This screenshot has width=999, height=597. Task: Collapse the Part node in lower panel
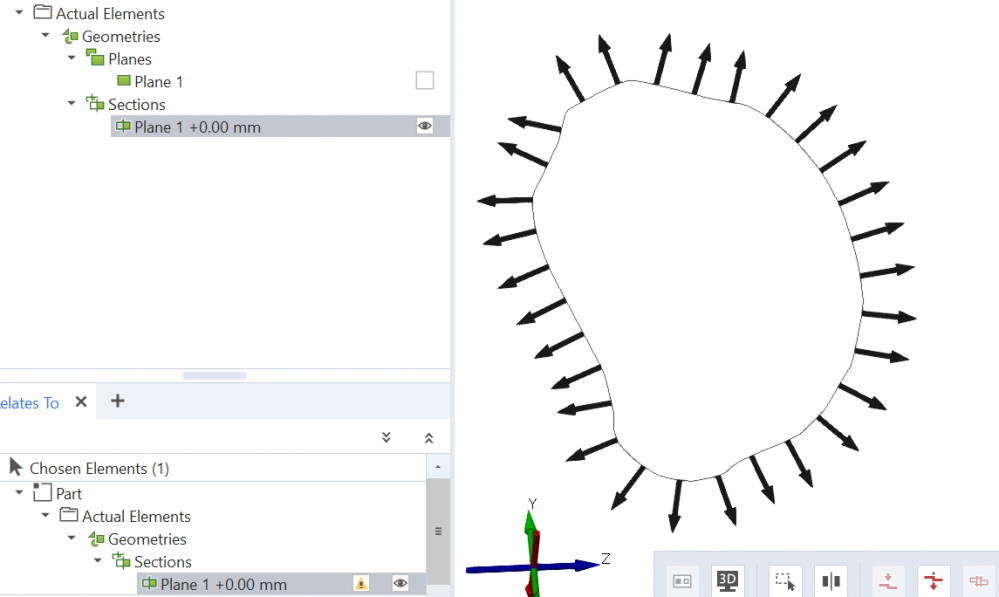[x=19, y=493]
